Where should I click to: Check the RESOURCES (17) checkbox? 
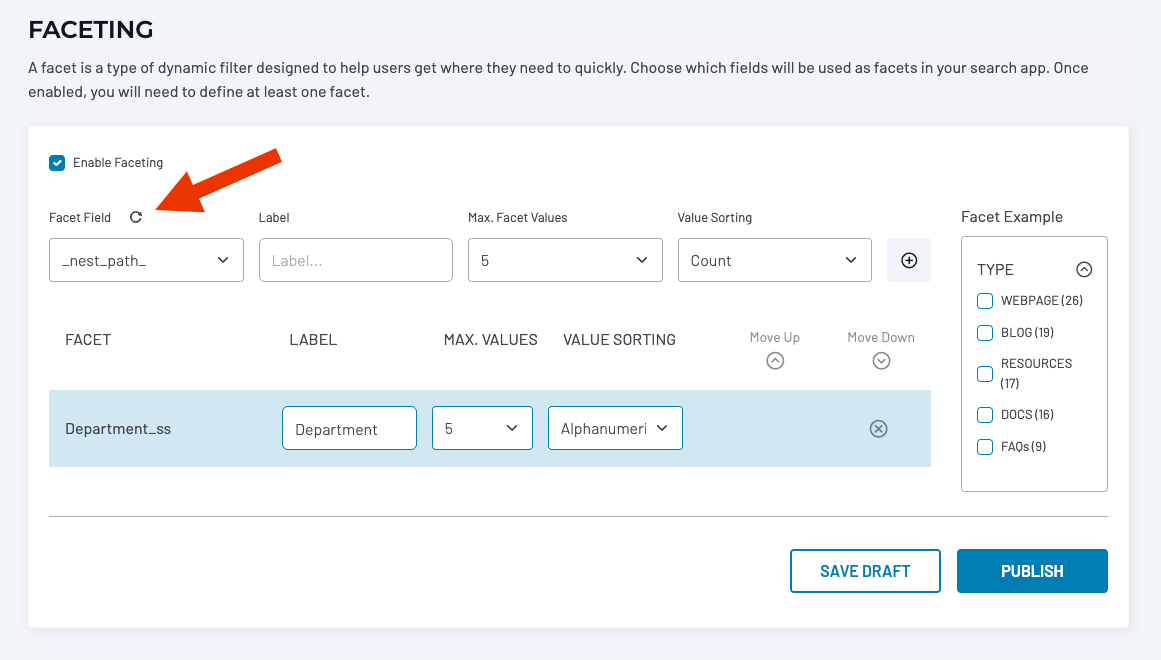985,373
